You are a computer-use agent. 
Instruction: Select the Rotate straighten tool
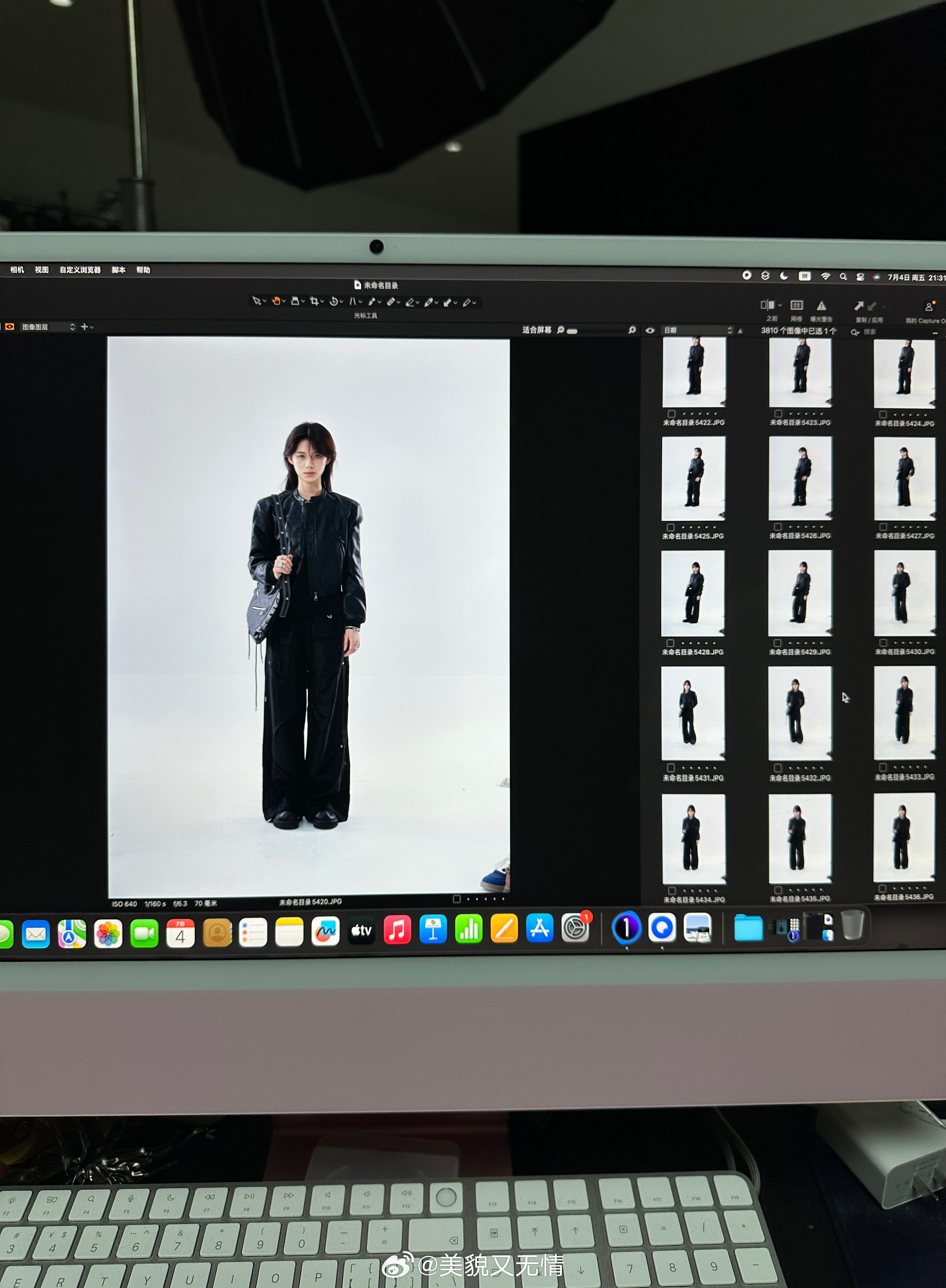coord(333,301)
